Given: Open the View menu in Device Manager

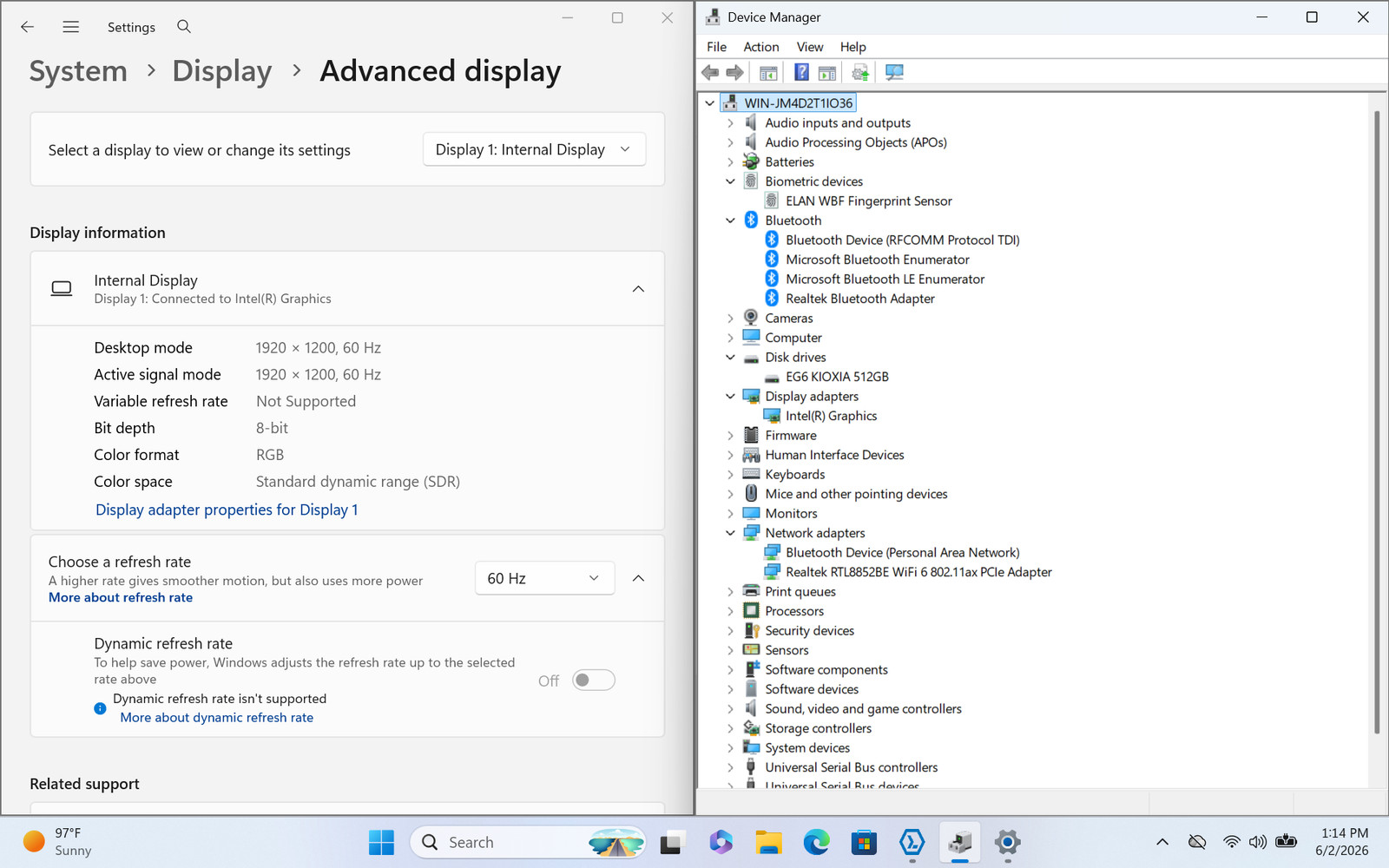Looking at the screenshot, I should tap(810, 47).
